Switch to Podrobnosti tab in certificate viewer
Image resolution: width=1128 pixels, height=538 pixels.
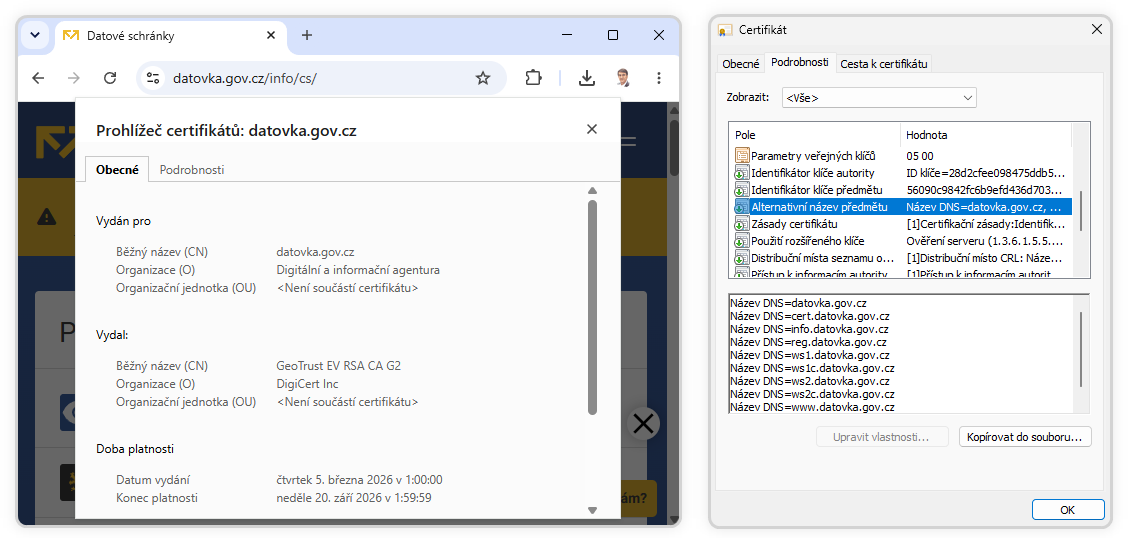coord(191,170)
